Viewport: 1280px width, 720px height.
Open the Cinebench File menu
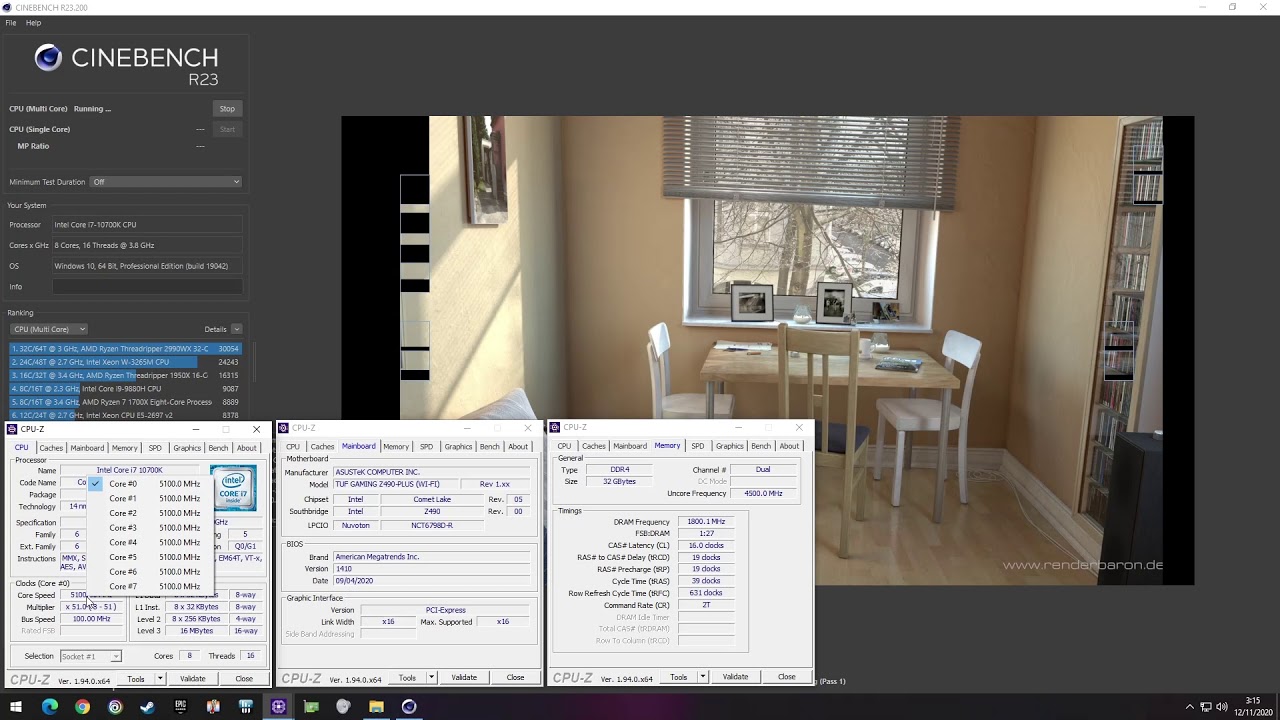pos(11,22)
